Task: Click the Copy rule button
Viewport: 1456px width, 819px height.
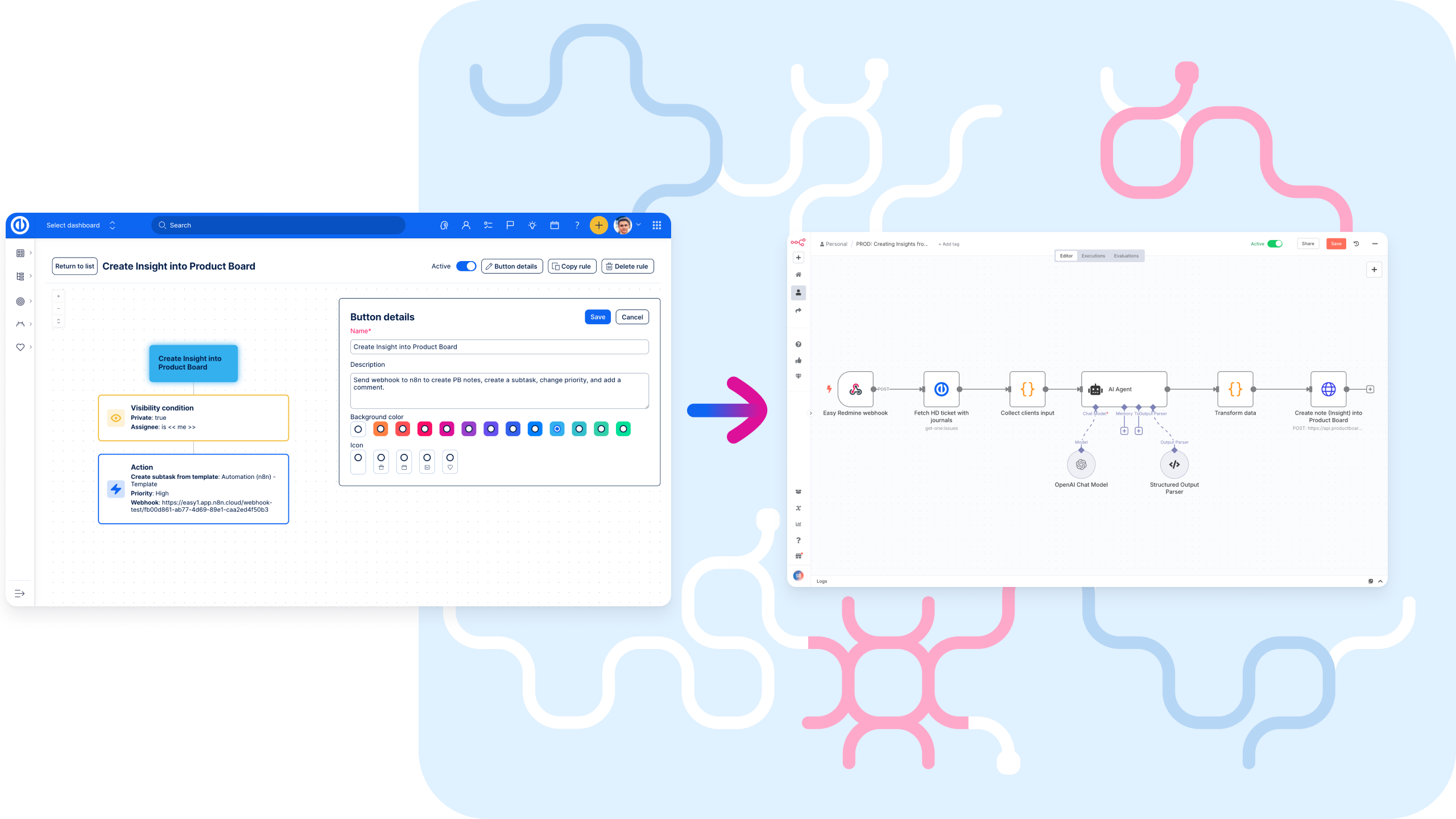Action: pyautogui.click(x=572, y=266)
